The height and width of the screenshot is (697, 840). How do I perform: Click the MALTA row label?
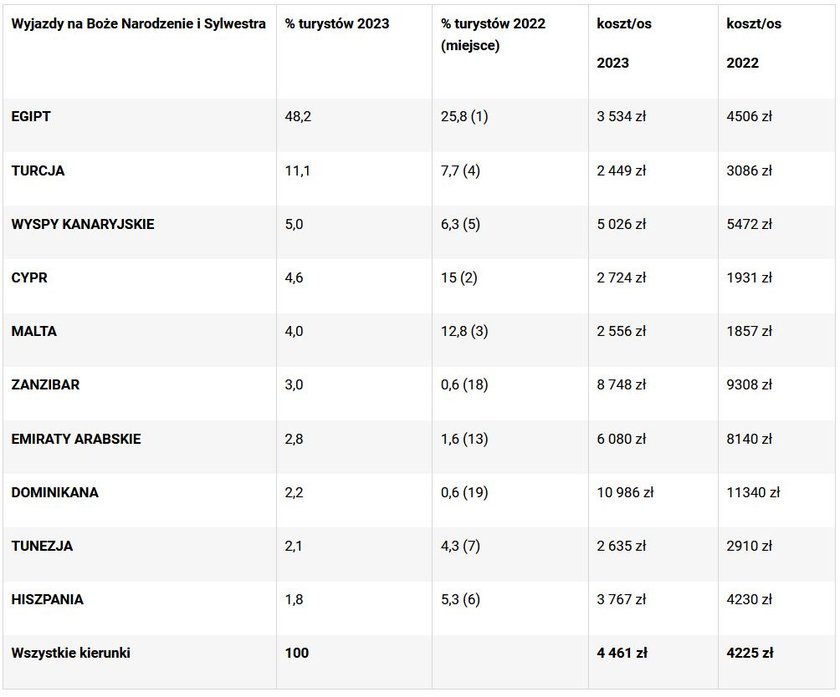[x=34, y=331]
